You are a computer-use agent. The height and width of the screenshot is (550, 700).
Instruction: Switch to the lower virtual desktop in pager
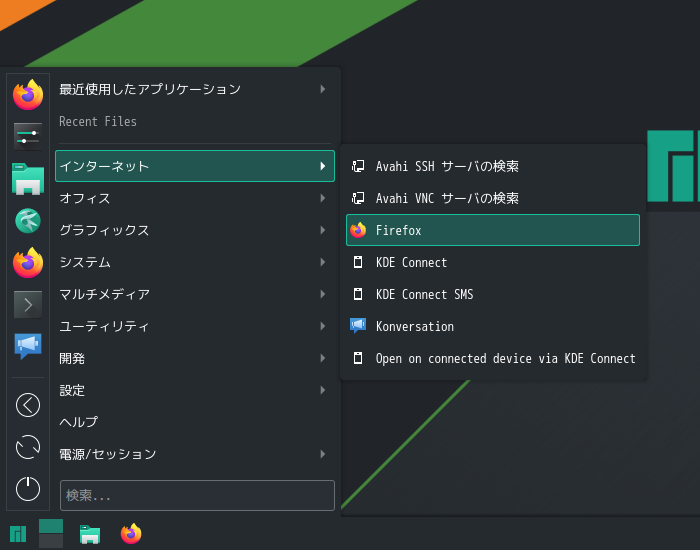[x=51, y=541]
